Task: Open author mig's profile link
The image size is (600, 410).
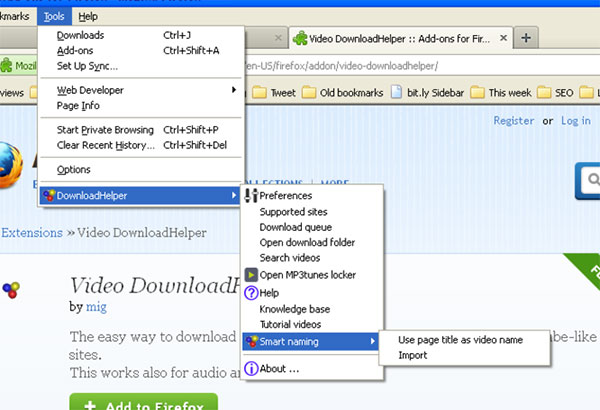Action: 96,307
